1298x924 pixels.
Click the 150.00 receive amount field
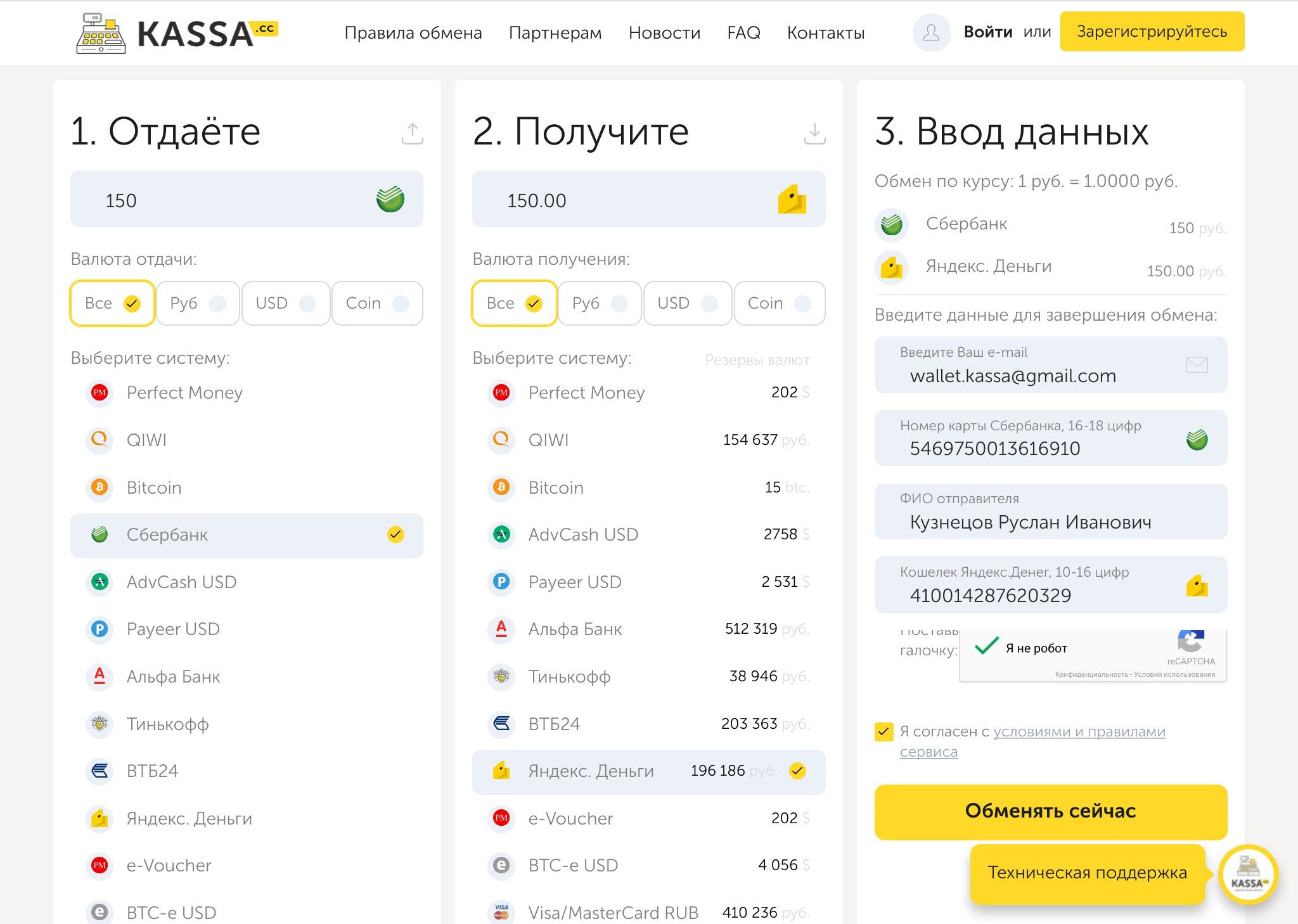tap(648, 199)
